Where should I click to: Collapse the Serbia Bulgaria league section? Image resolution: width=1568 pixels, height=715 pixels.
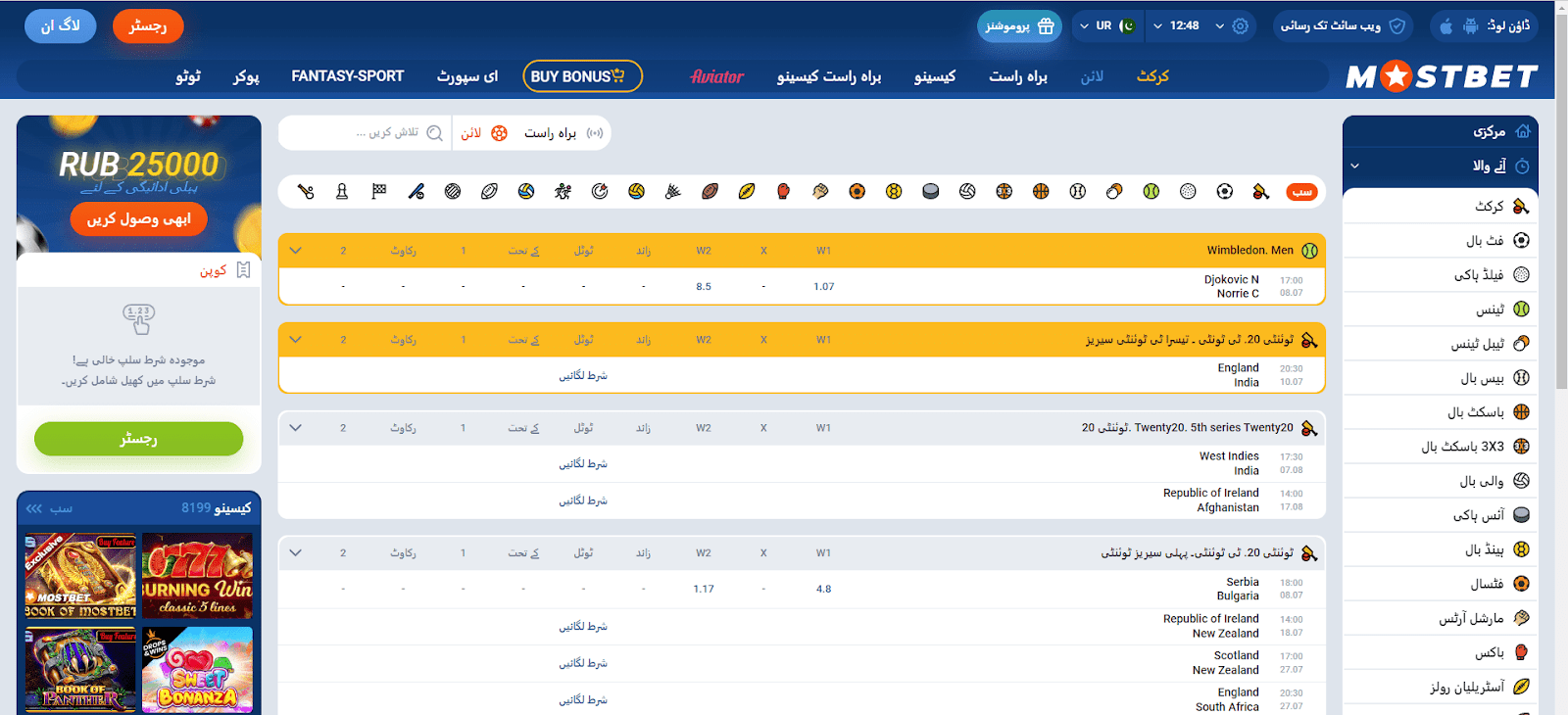point(295,553)
